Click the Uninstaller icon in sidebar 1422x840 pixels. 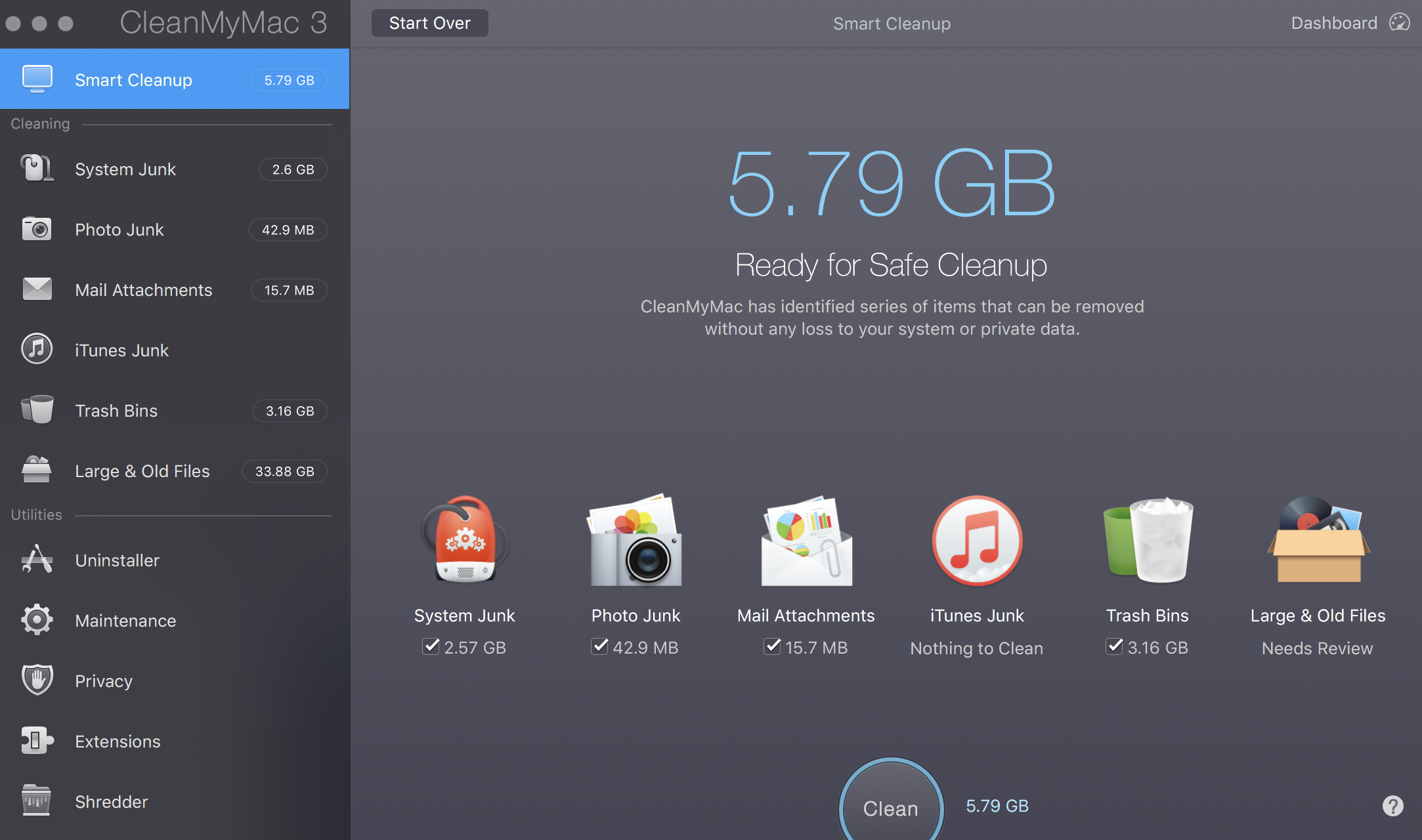pos(37,559)
